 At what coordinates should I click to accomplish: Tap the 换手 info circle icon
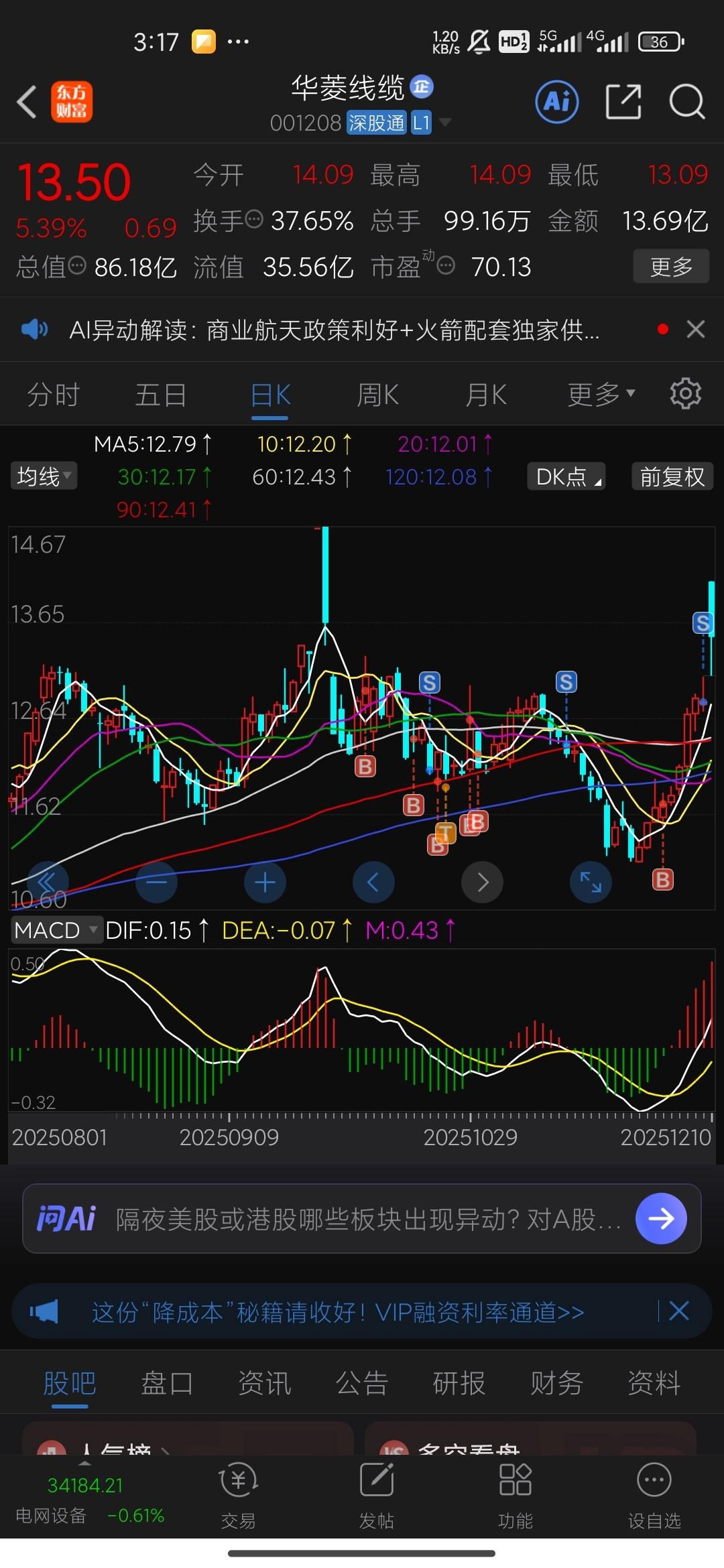tap(254, 219)
